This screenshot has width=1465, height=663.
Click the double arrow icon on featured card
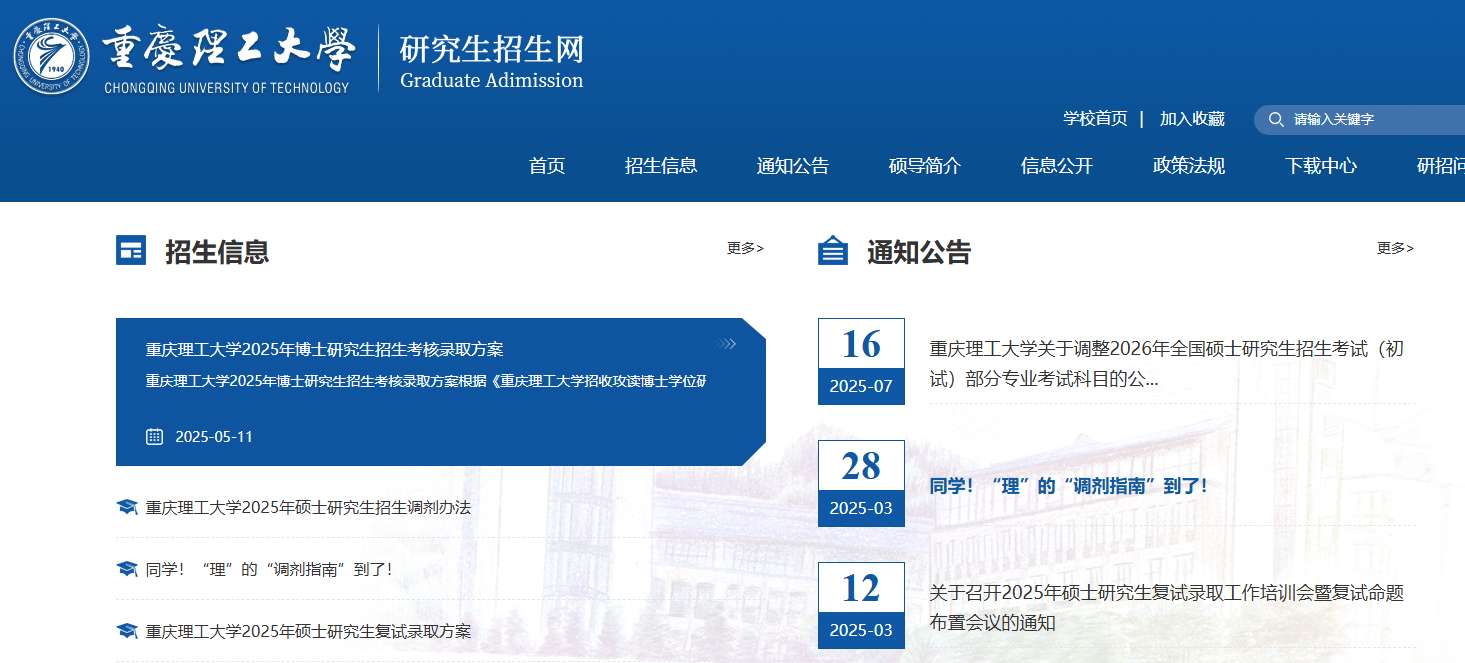point(728,344)
